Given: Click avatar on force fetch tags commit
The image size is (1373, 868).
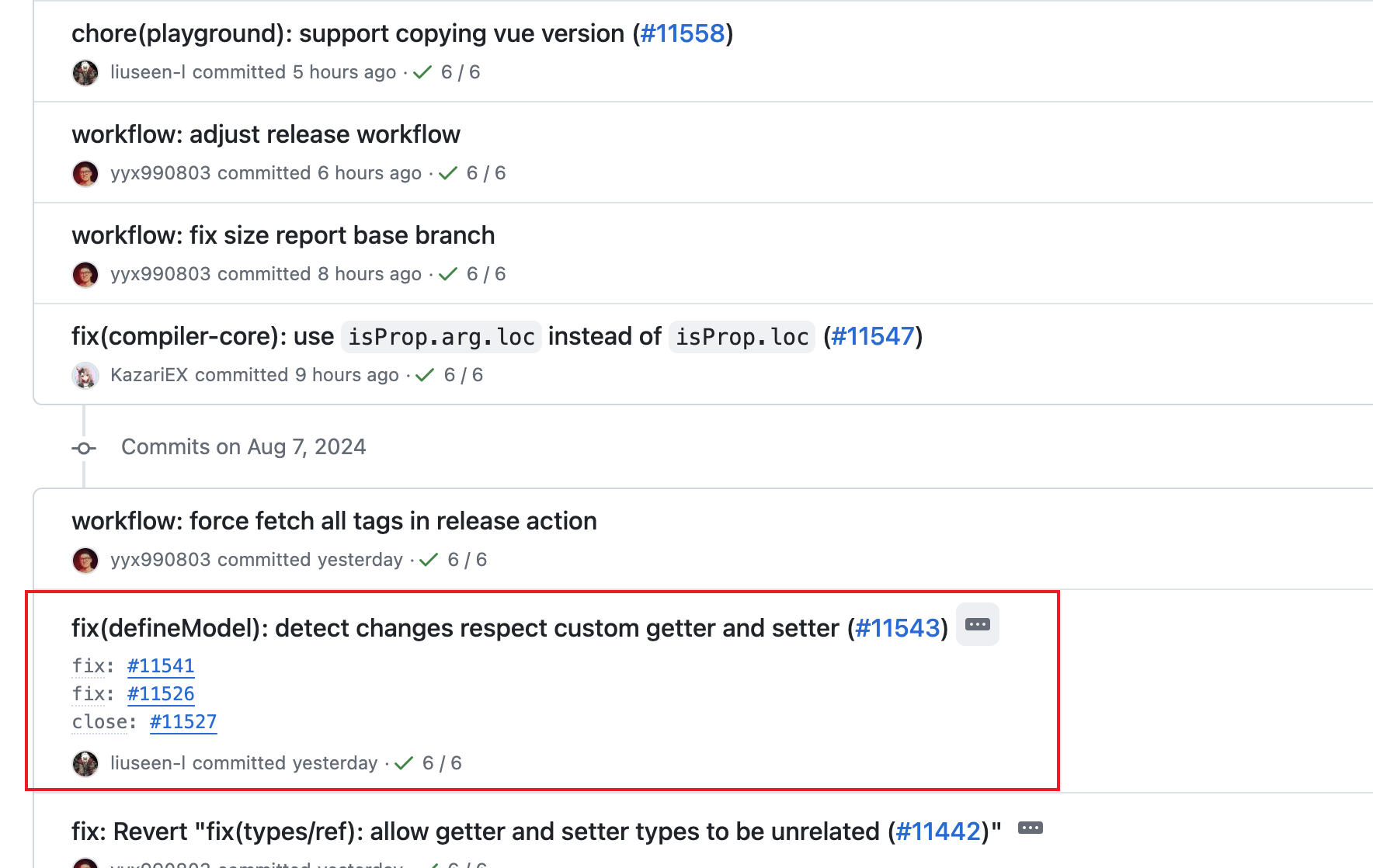Looking at the screenshot, I should (x=85, y=561).
